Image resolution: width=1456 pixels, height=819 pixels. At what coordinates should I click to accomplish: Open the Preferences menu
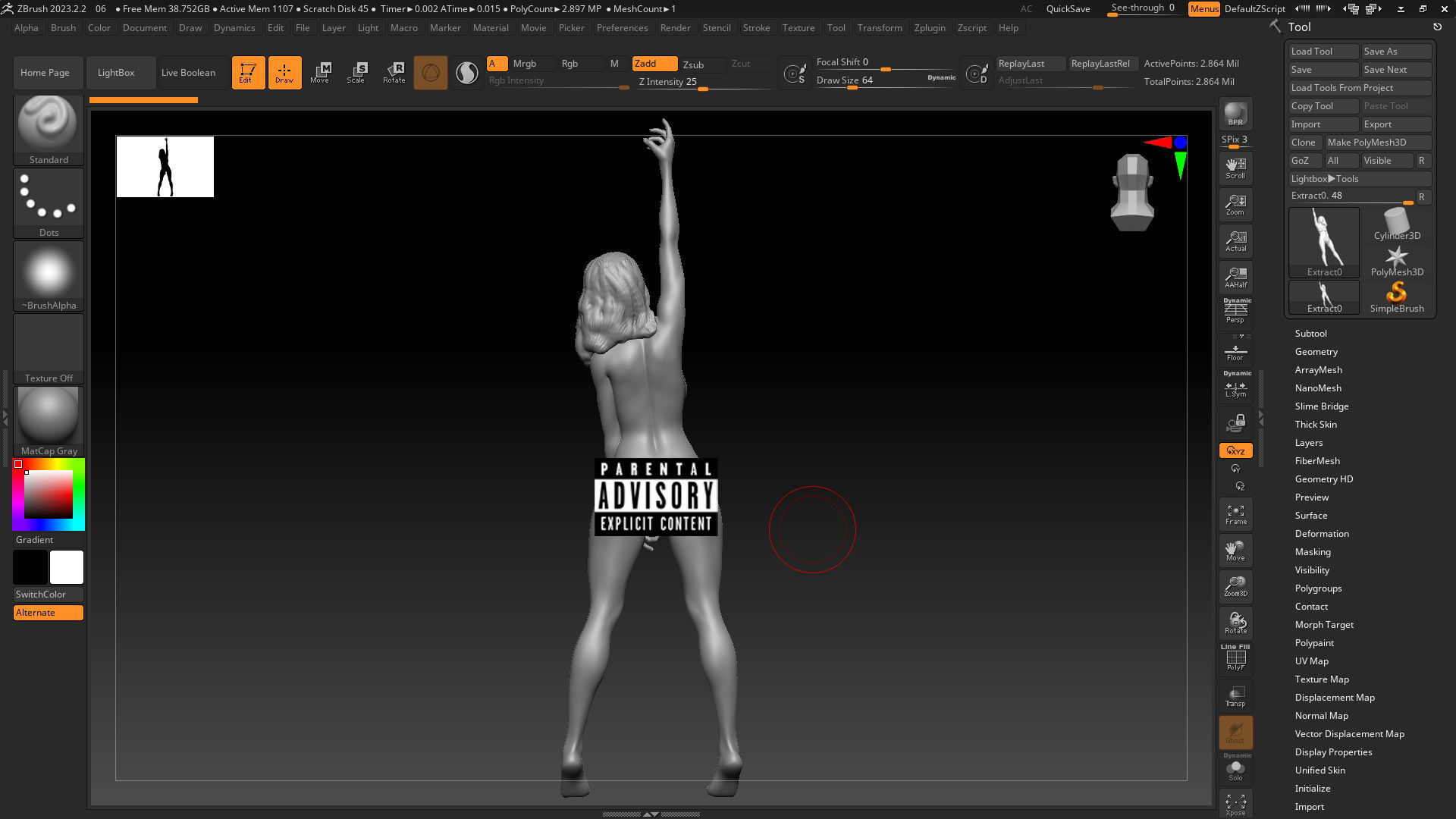pyautogui.click(x=622, y=28)
